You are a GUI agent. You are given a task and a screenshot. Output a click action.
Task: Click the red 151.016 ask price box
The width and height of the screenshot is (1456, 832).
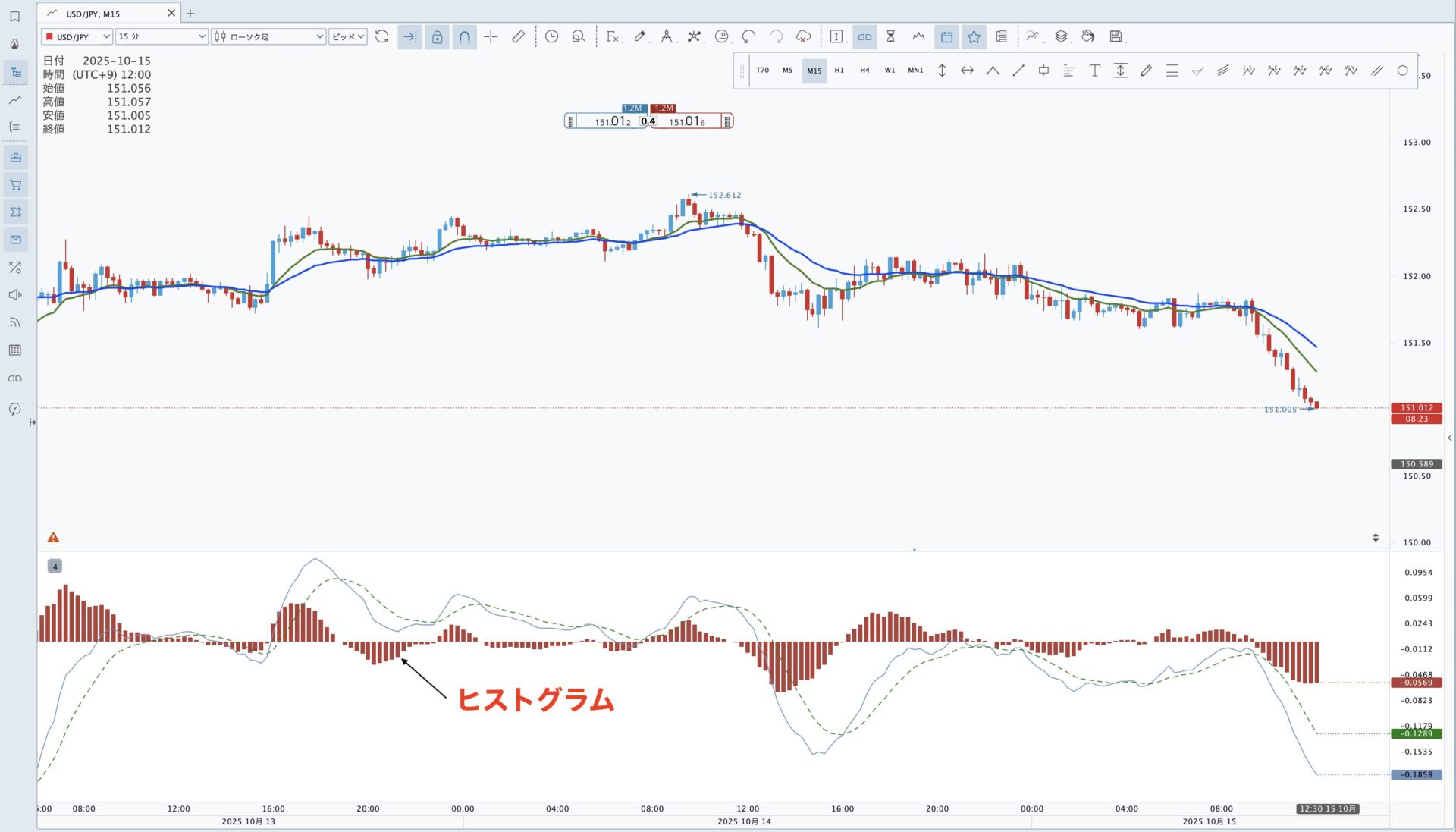coord(687,121)
